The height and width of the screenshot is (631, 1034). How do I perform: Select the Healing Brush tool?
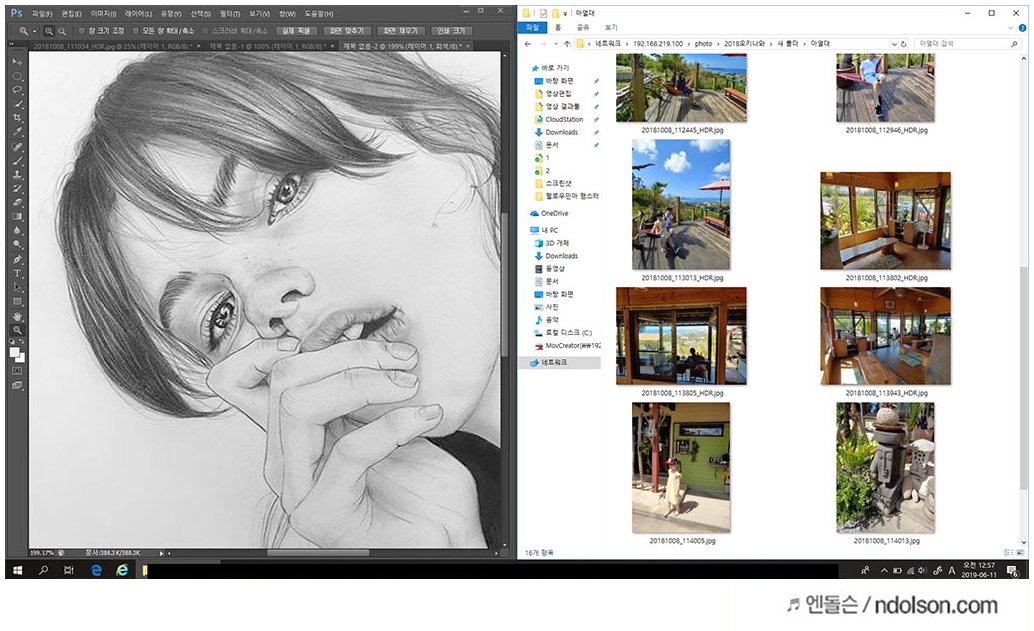[x=17, y=146]
